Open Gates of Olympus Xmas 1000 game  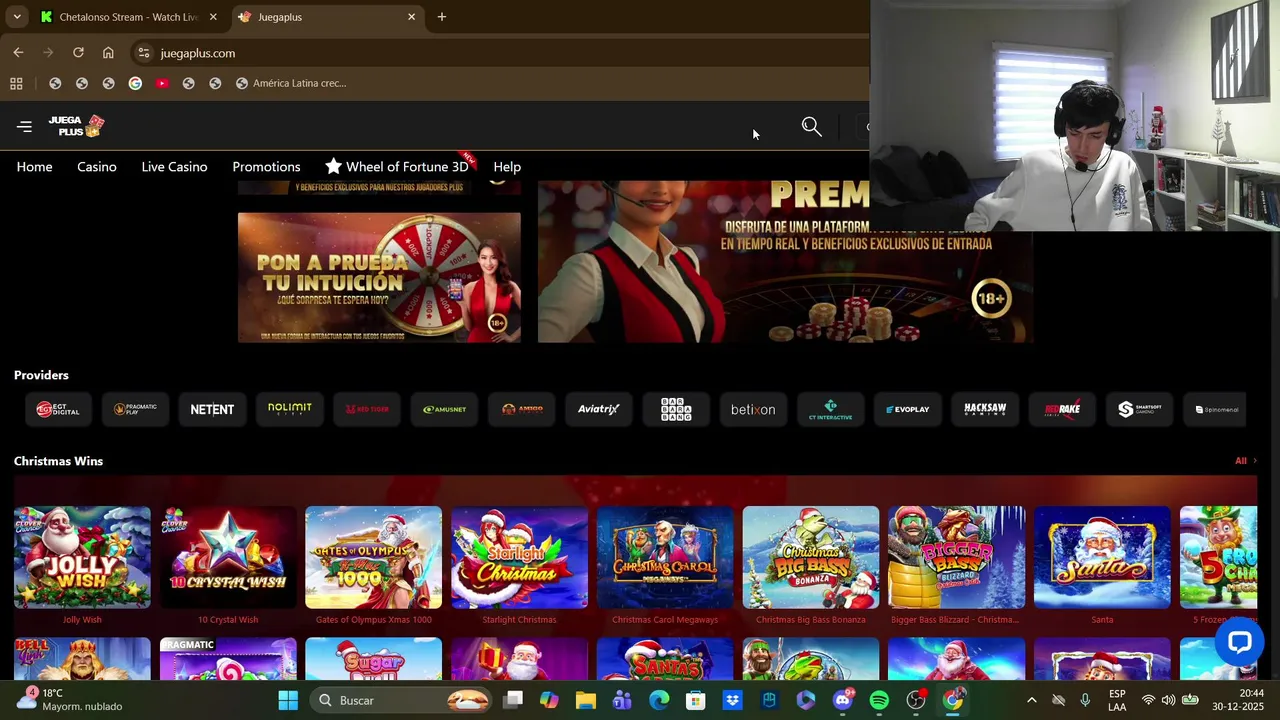[x=373, y=557]
